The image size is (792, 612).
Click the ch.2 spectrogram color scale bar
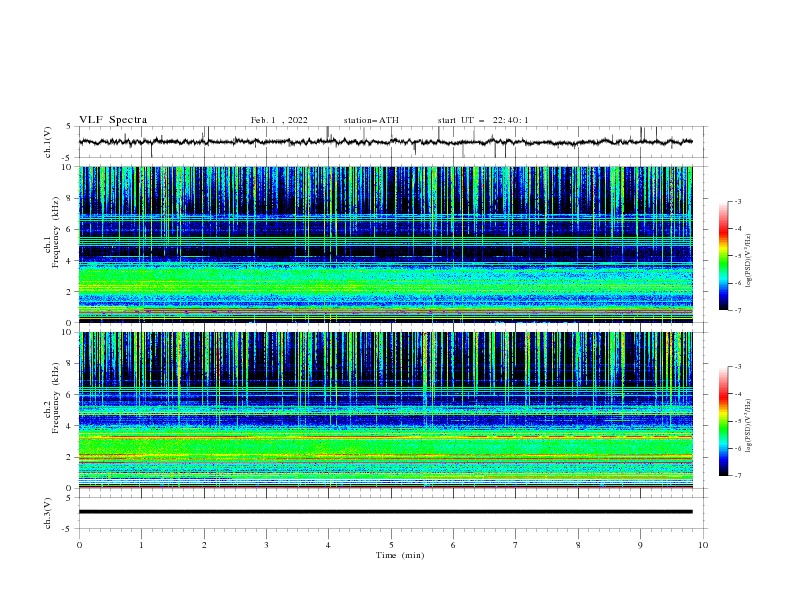723,421
